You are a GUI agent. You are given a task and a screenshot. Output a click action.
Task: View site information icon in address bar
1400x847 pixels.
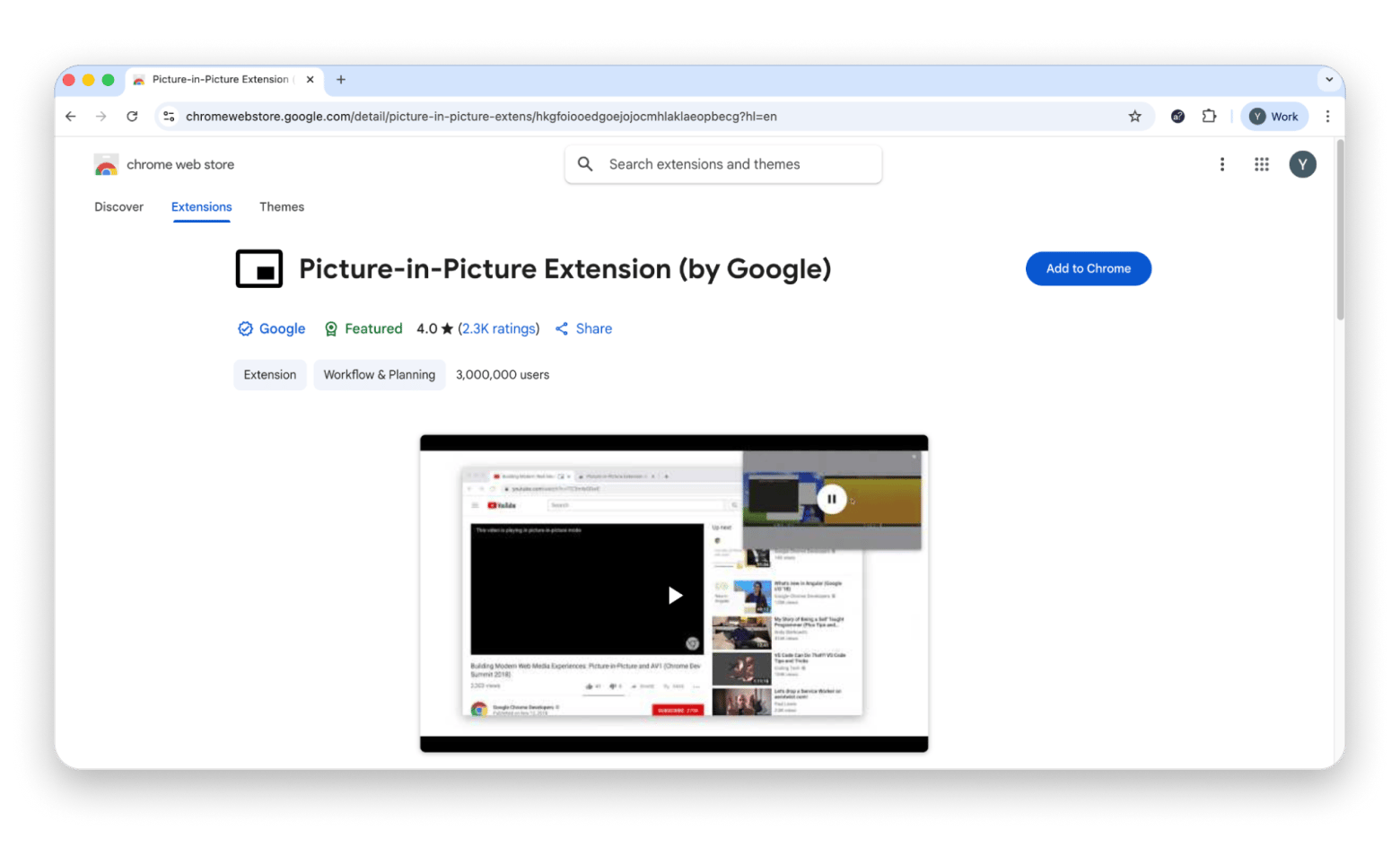pos(169,117)
